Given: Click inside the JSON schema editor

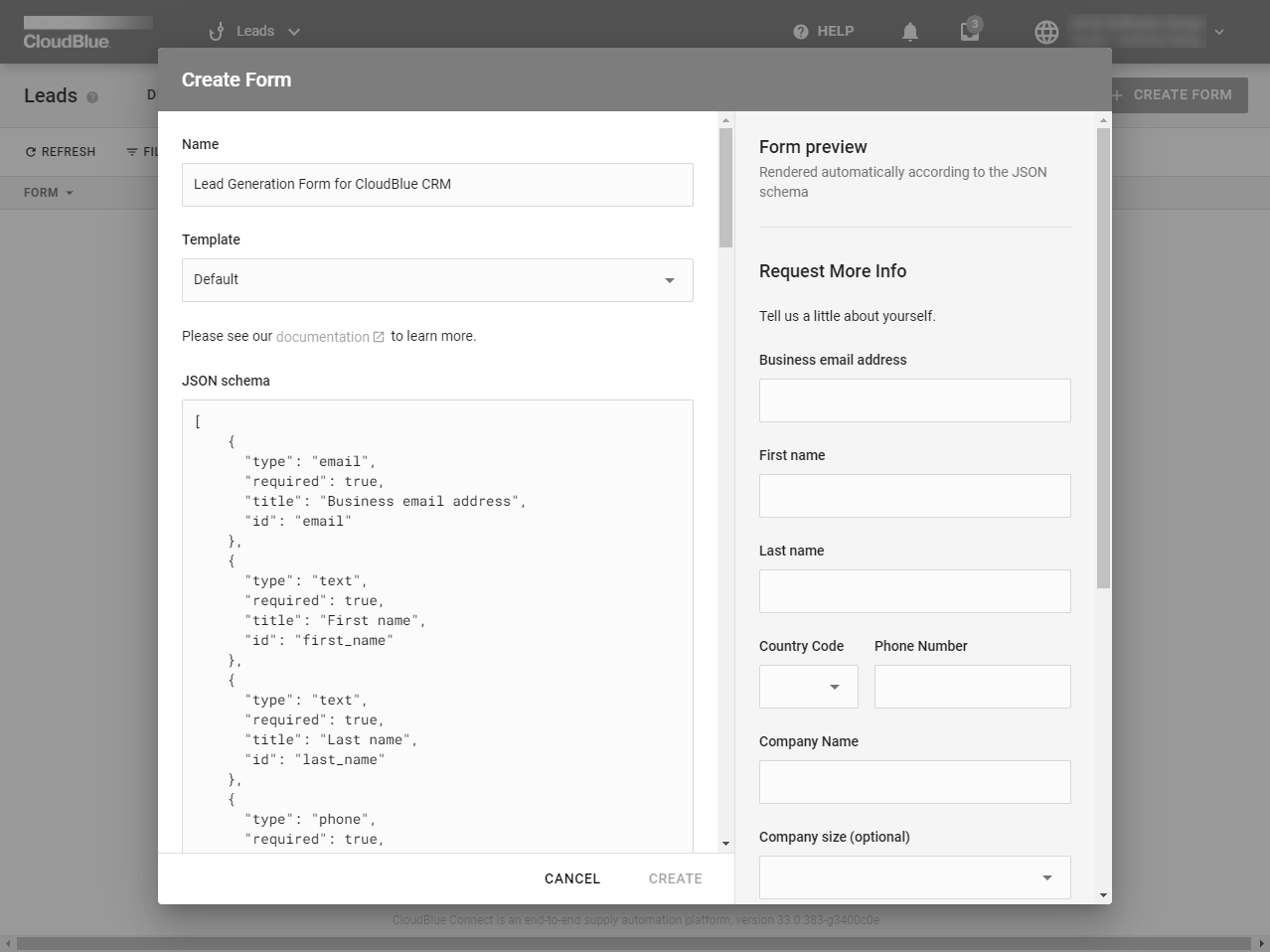Looking at the screenshot, I should (x=437, y=626).
